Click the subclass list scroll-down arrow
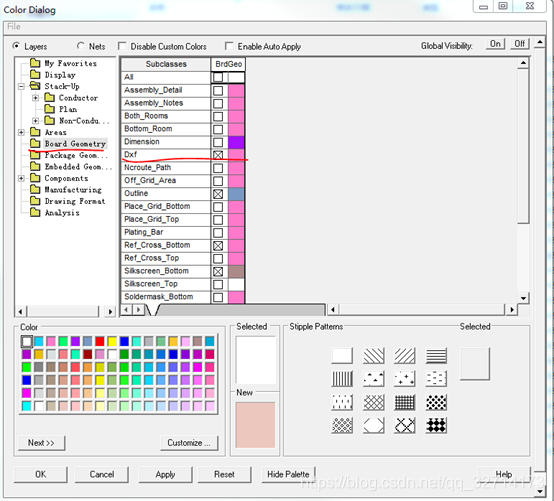Screen dimensions: 554x501 tap(523, 298)
